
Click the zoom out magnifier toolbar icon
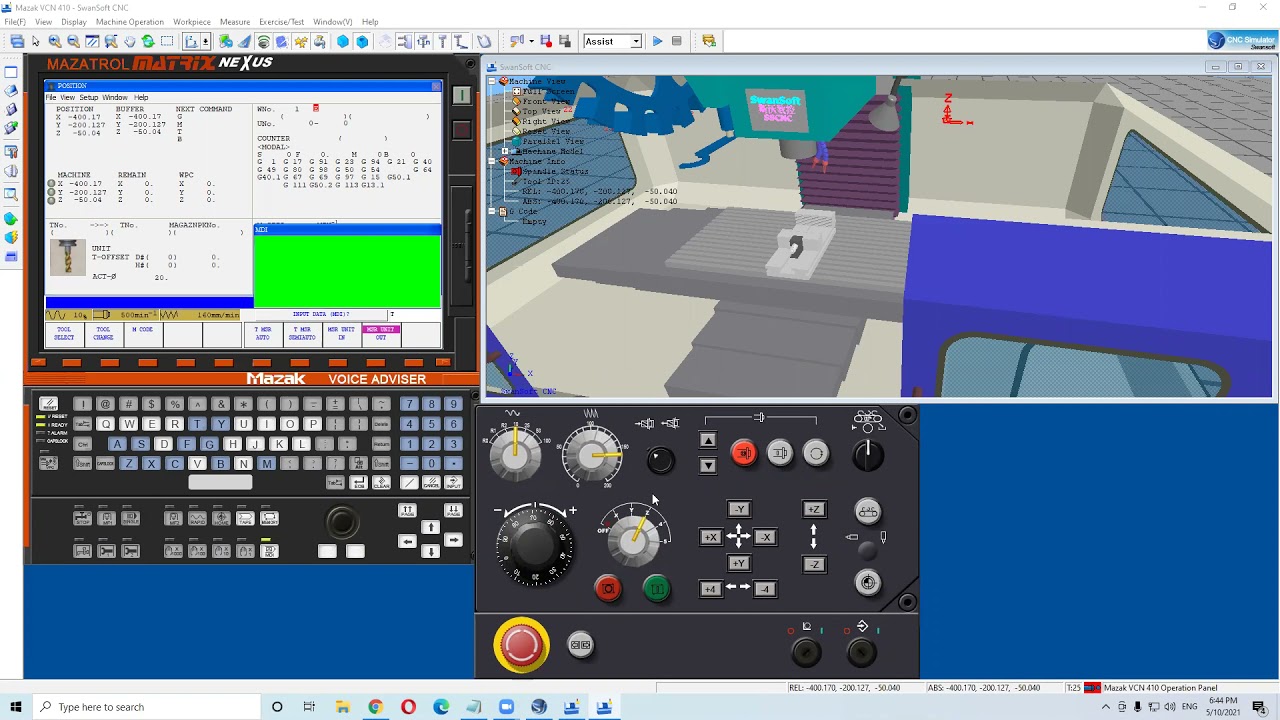click(73, 41)
